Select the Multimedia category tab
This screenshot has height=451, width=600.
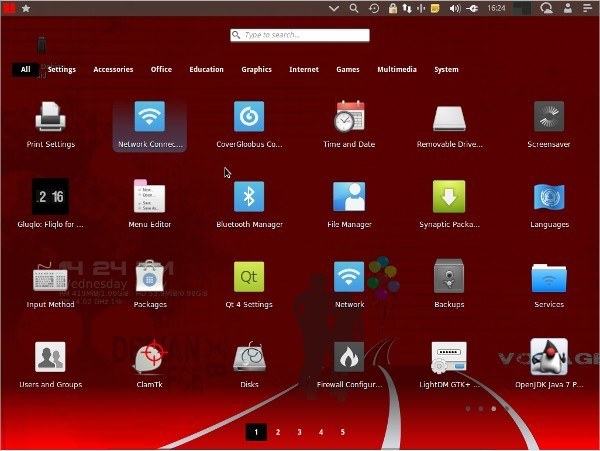click(397, 70)
